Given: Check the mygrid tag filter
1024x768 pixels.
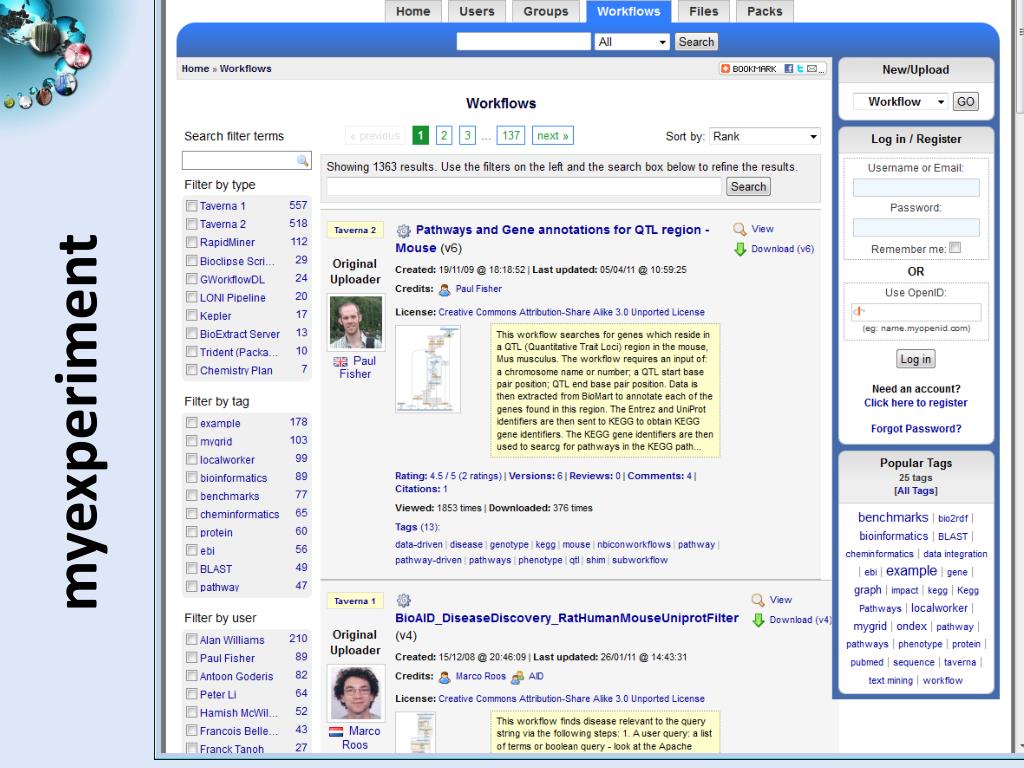Looking at the screenshot, I should coord(191,441).
